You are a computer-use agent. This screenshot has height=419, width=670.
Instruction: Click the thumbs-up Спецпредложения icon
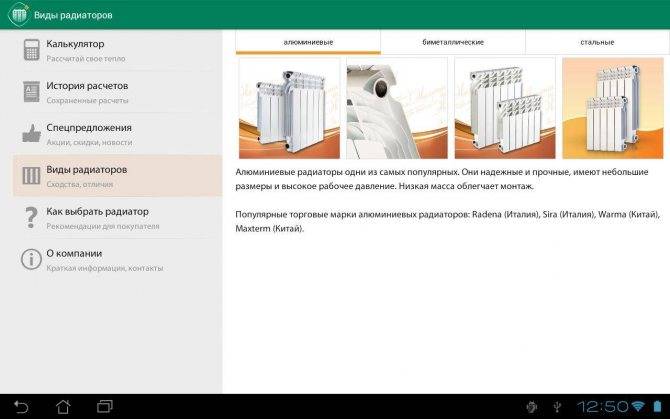pyautogui.click(x=31, y=133)
